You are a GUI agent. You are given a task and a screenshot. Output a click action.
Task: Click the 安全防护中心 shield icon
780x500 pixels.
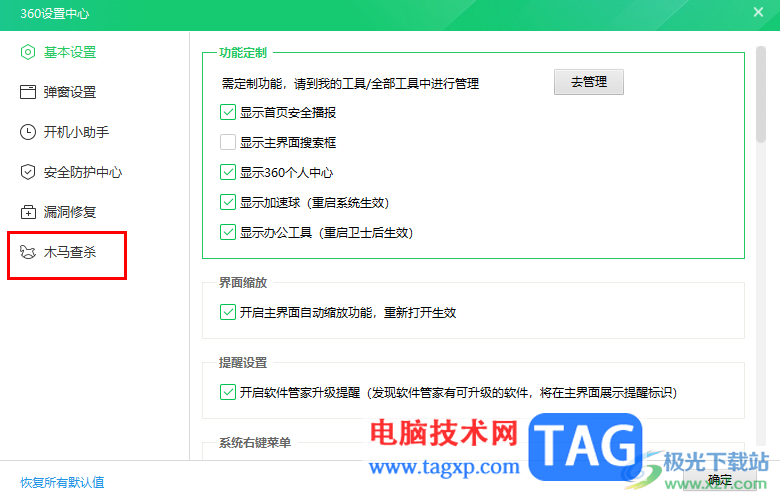[28, 172]
